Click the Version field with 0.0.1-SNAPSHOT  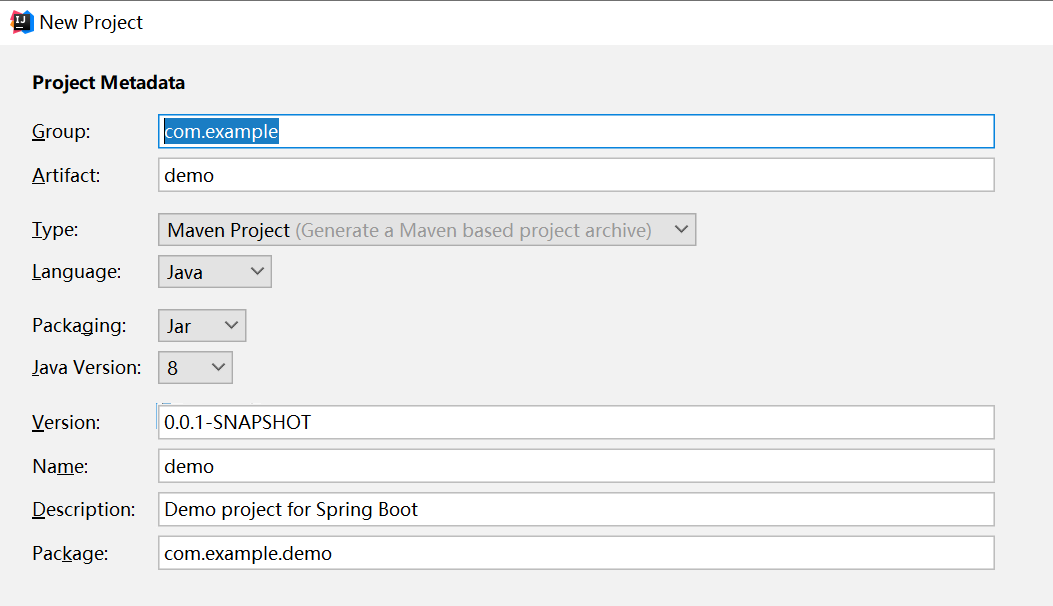coord(576,422)
